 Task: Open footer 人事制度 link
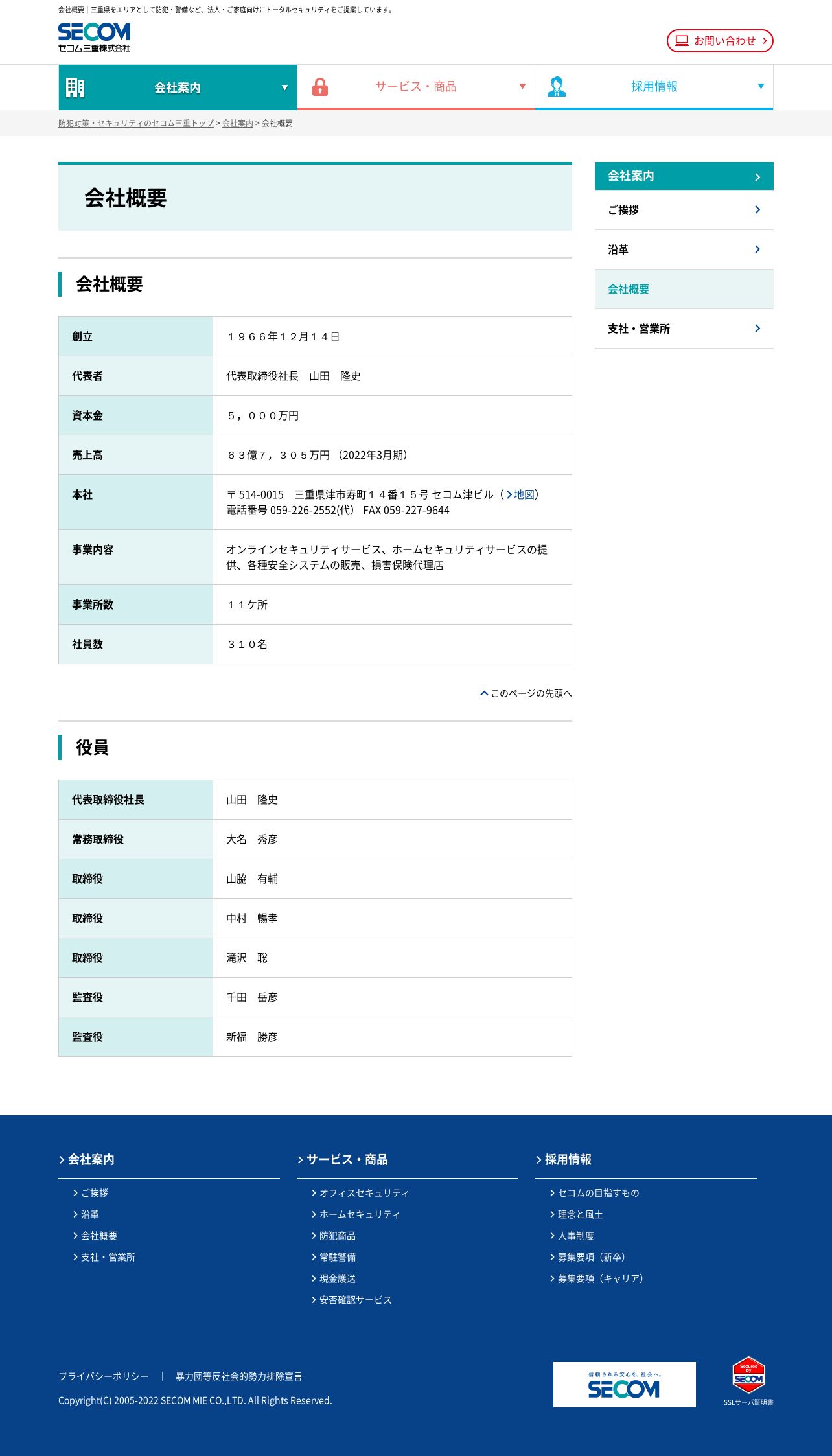(572, 1236)
